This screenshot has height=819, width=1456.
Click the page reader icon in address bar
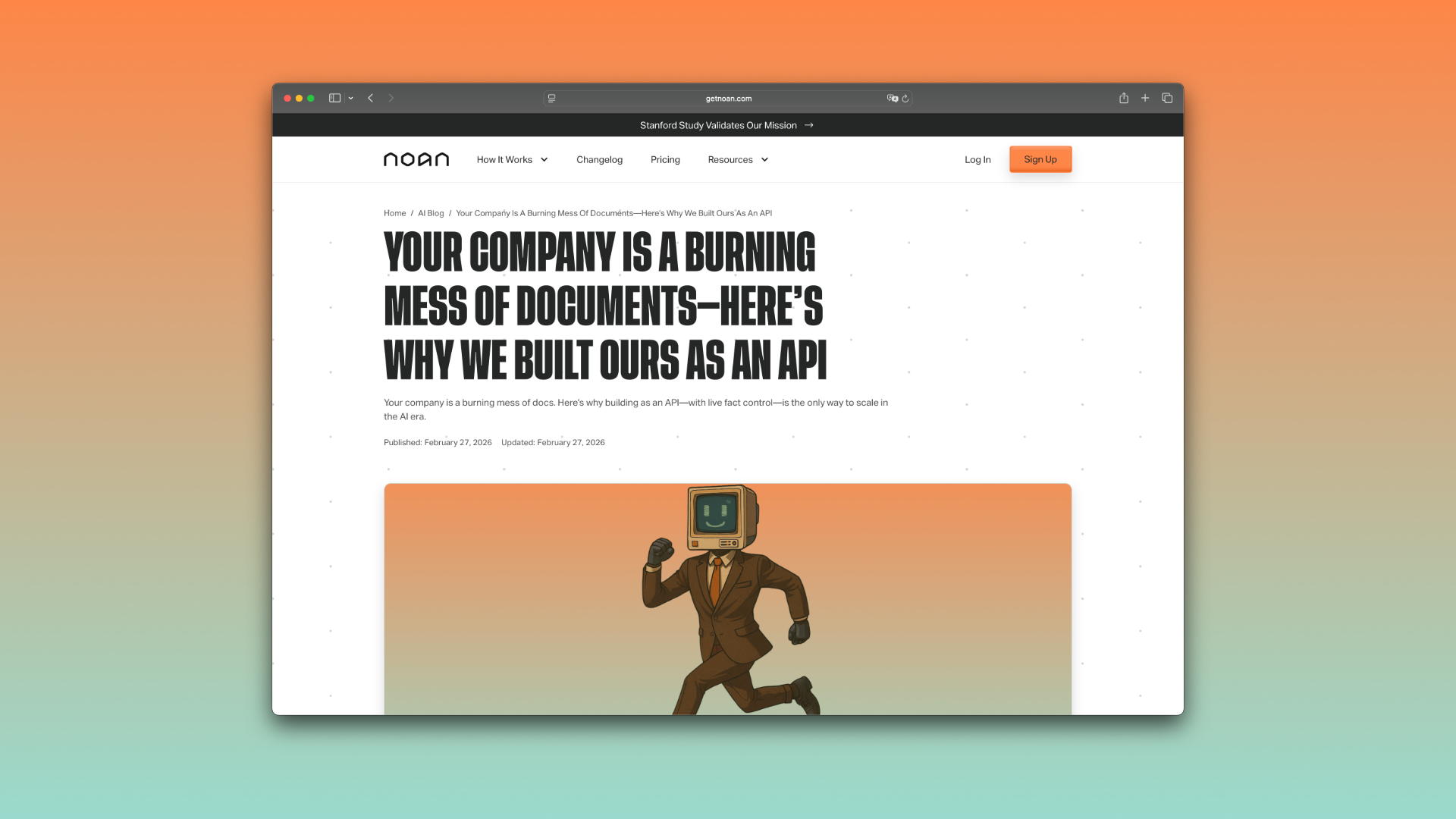pos(552,99)
